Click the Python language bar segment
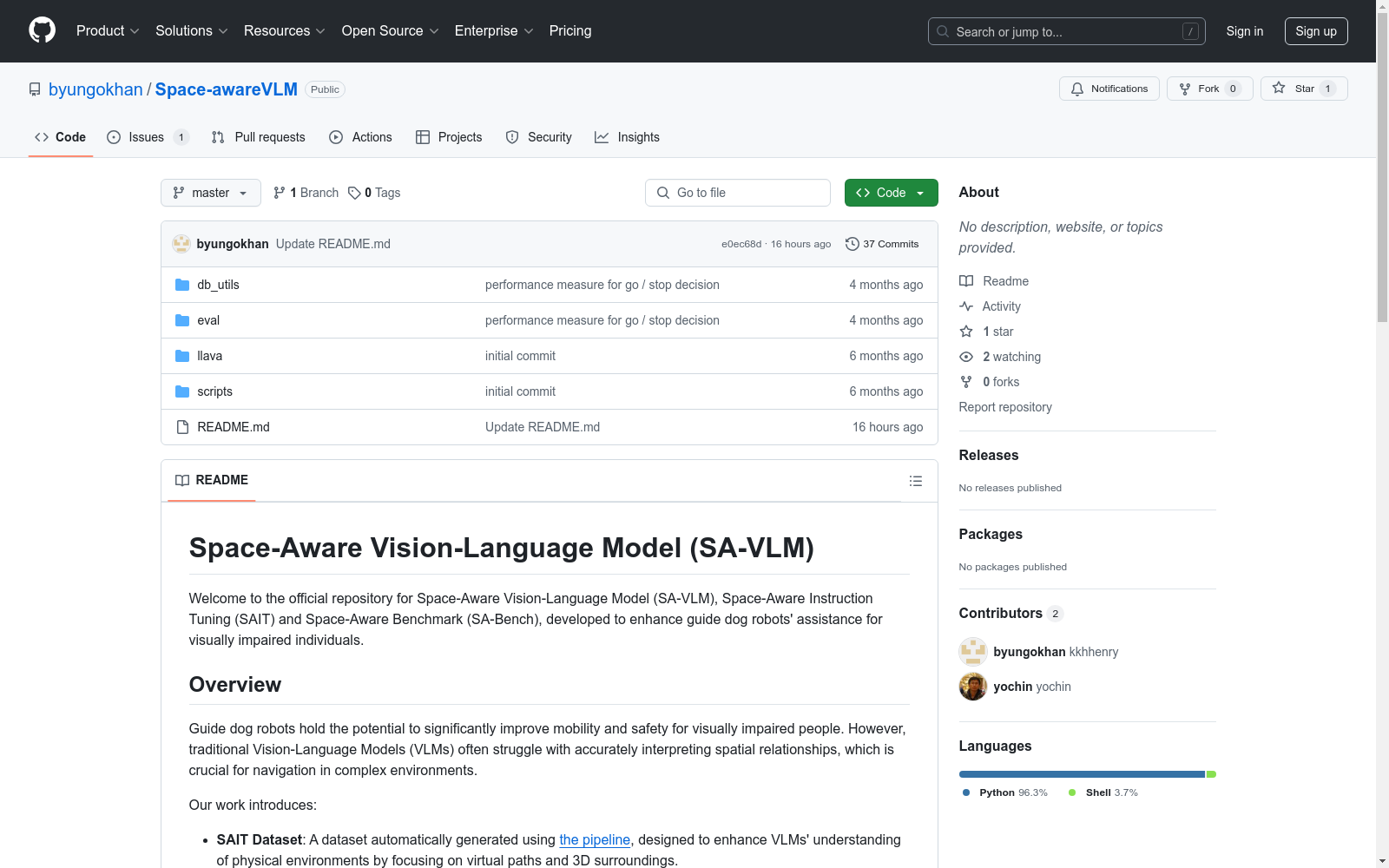The height and width of the screenshot is (868, 1389). [1082, 774]
